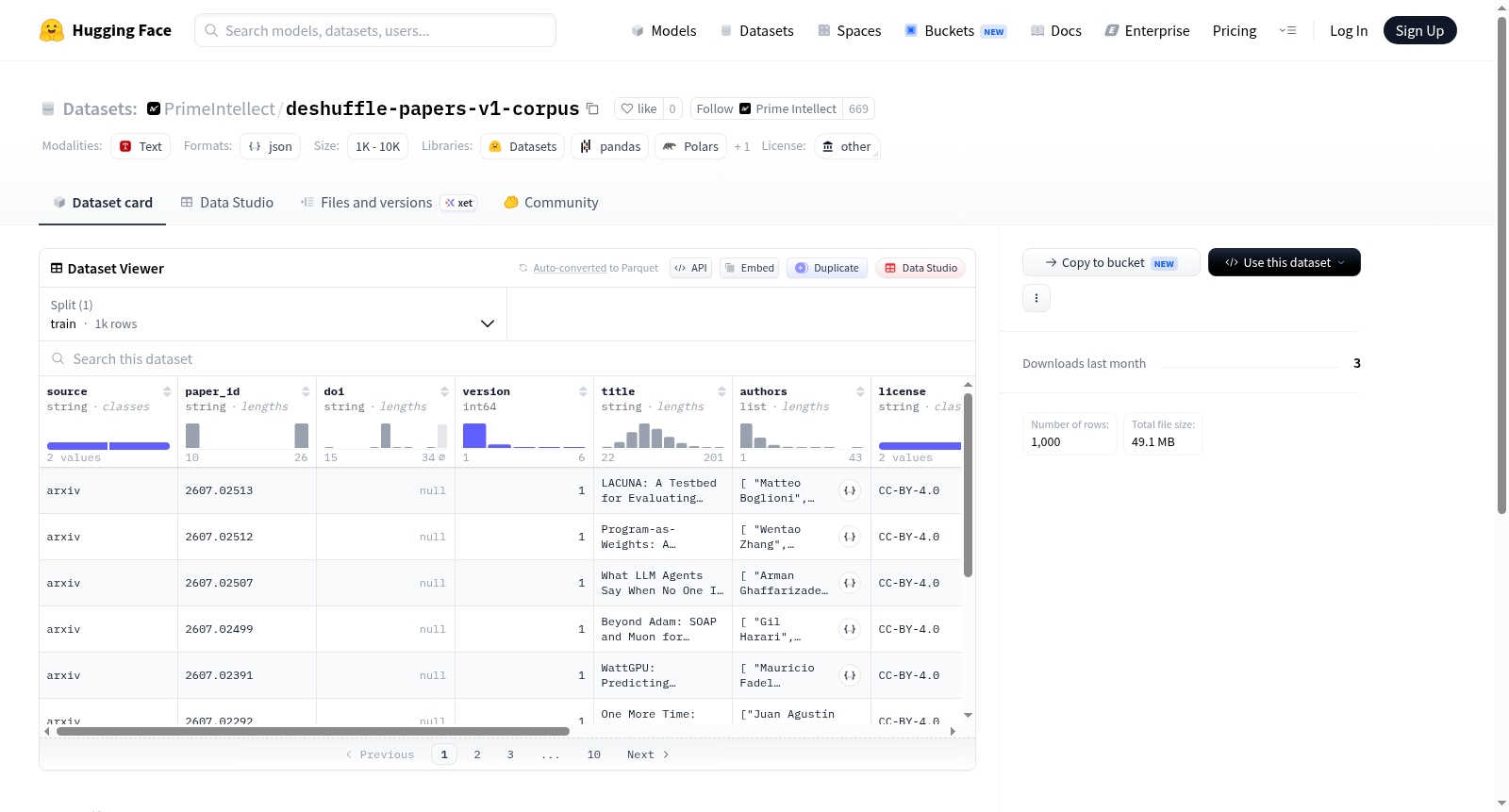Select the Text modality tag

[141, 146]
